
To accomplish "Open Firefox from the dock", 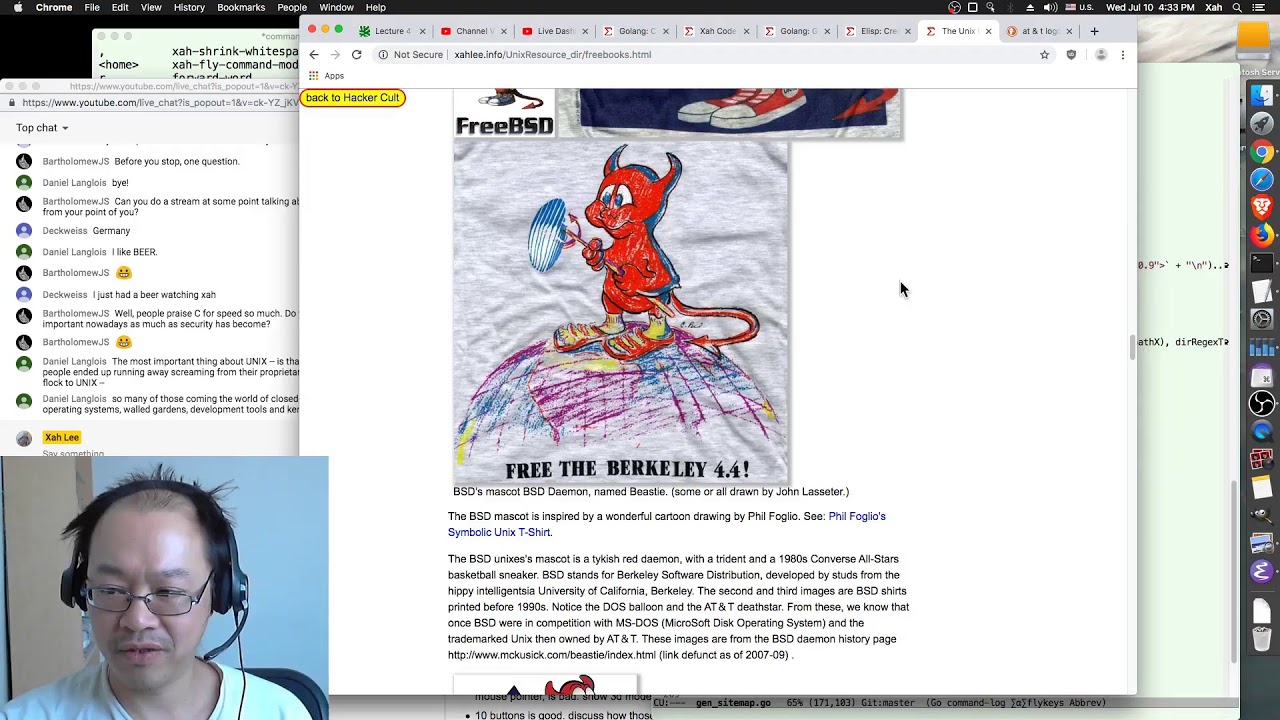I will pos(1262,236).
